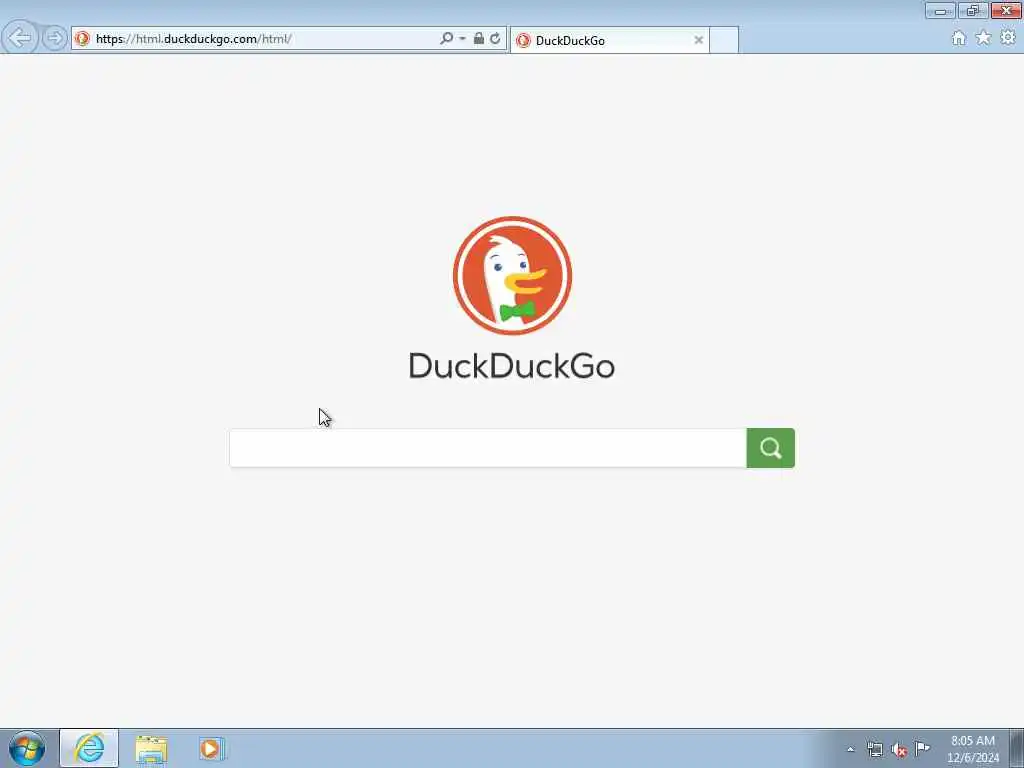This screenshot has height=768, width=1024.
Task: Open Windows Explorer folder taskbar icon
Action: pyautogui.click(x=152, y=749)
